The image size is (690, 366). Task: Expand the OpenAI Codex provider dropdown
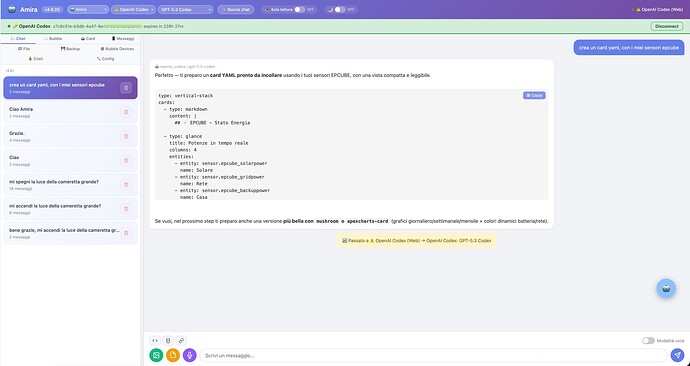[133, 9]
